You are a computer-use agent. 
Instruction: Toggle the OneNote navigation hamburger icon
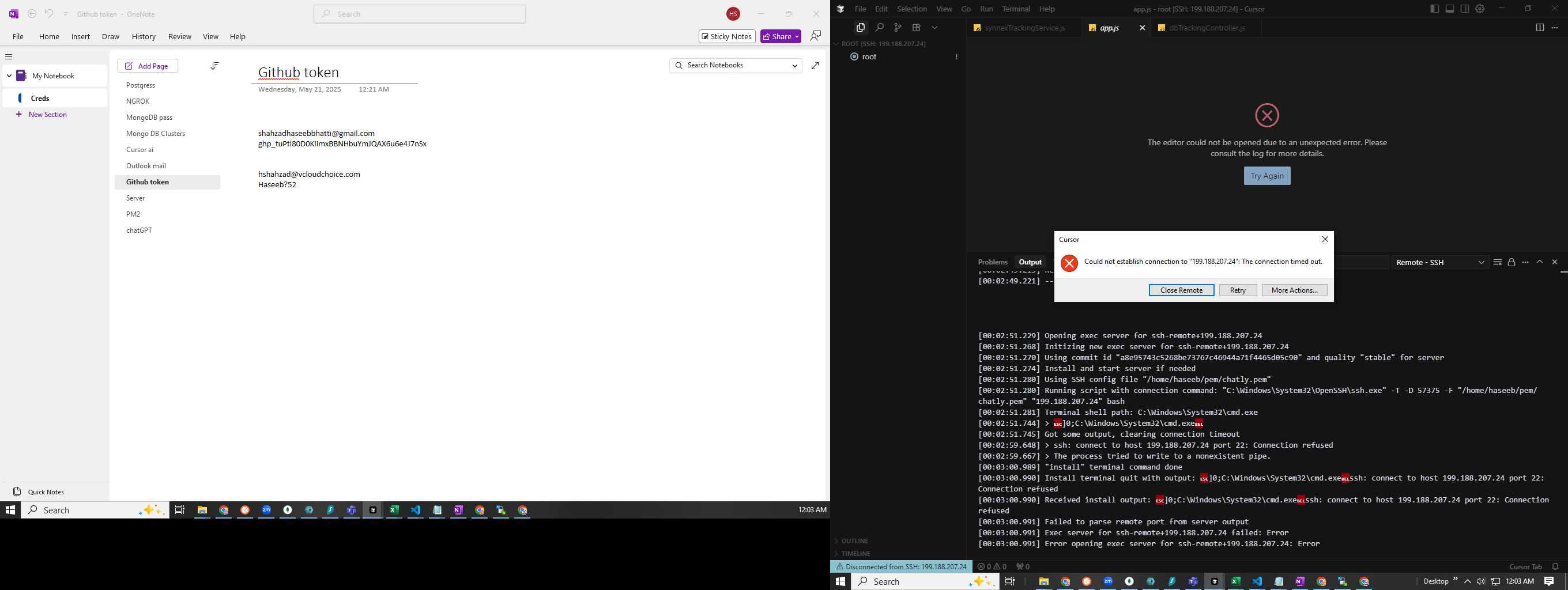[9, 56]
